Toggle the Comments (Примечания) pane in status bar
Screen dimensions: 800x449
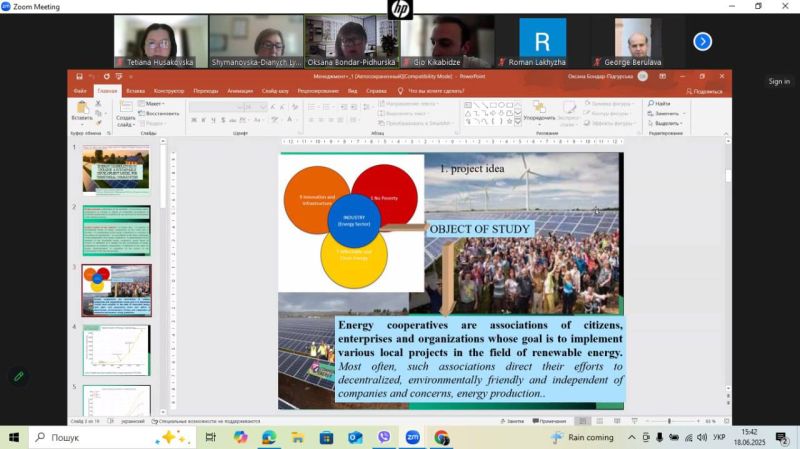point(551,421)
